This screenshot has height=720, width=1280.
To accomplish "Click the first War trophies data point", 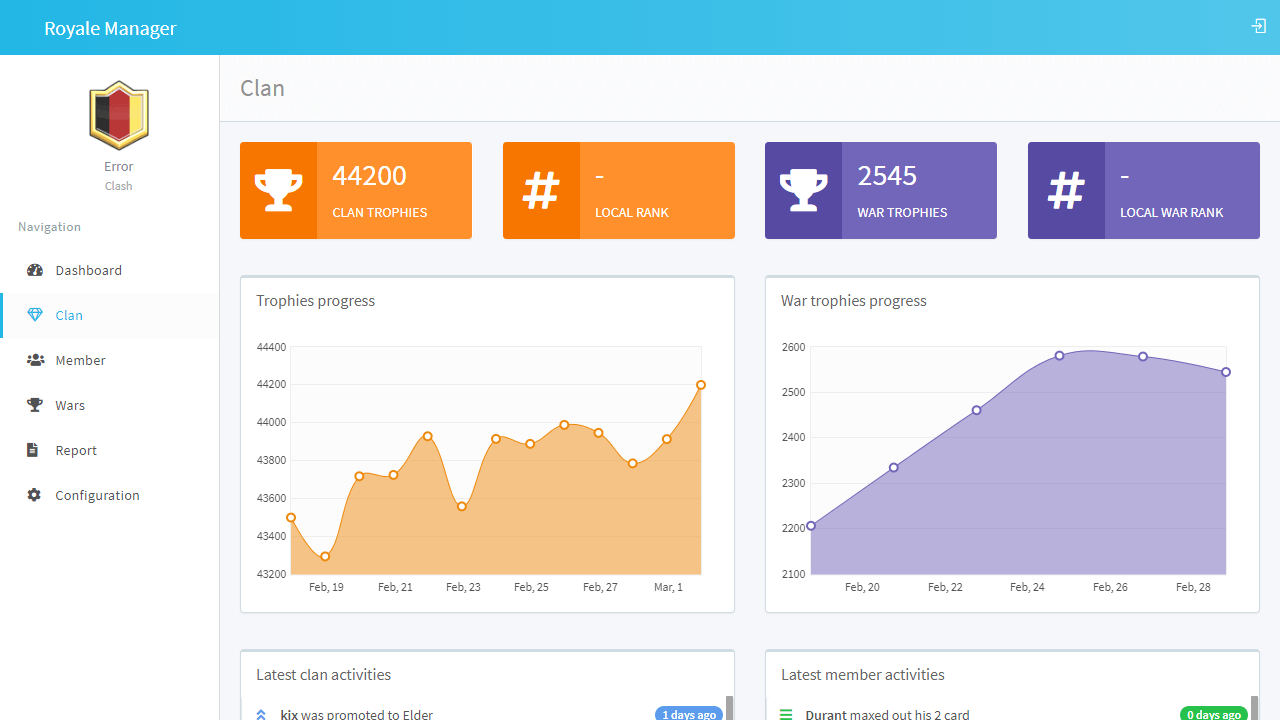I will (811, 525).
